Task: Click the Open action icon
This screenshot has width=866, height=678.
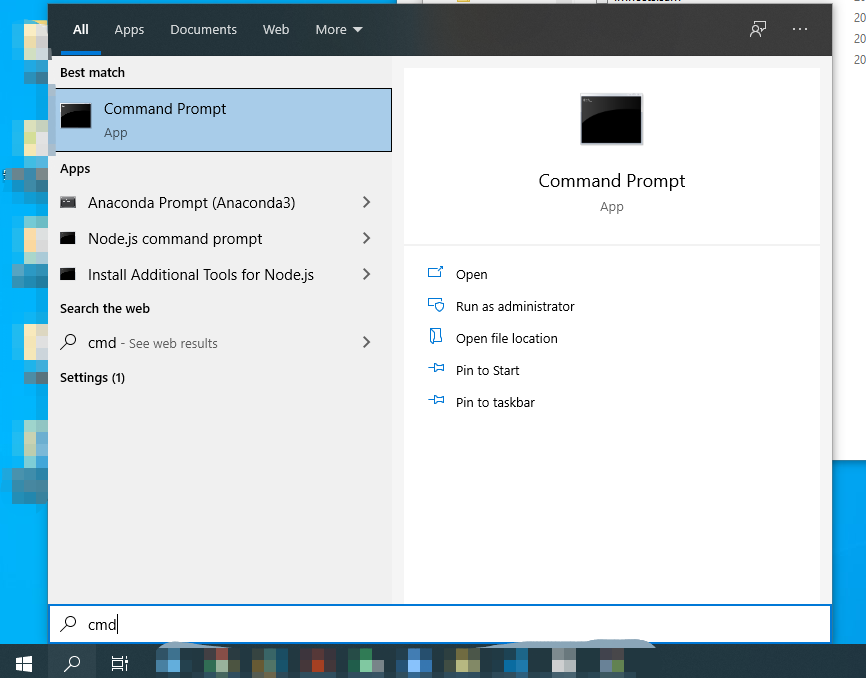Action: (x=436, y=273)
